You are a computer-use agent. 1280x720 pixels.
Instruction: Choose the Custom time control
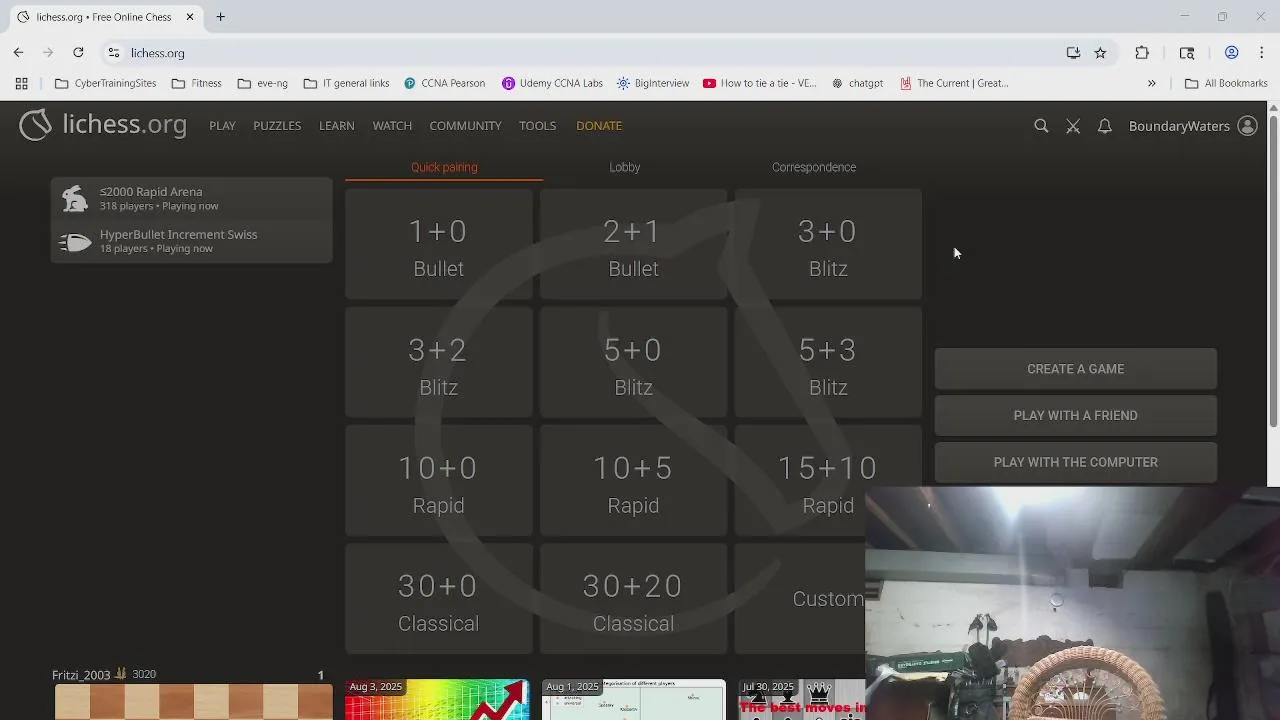click(x=800, y=599)
